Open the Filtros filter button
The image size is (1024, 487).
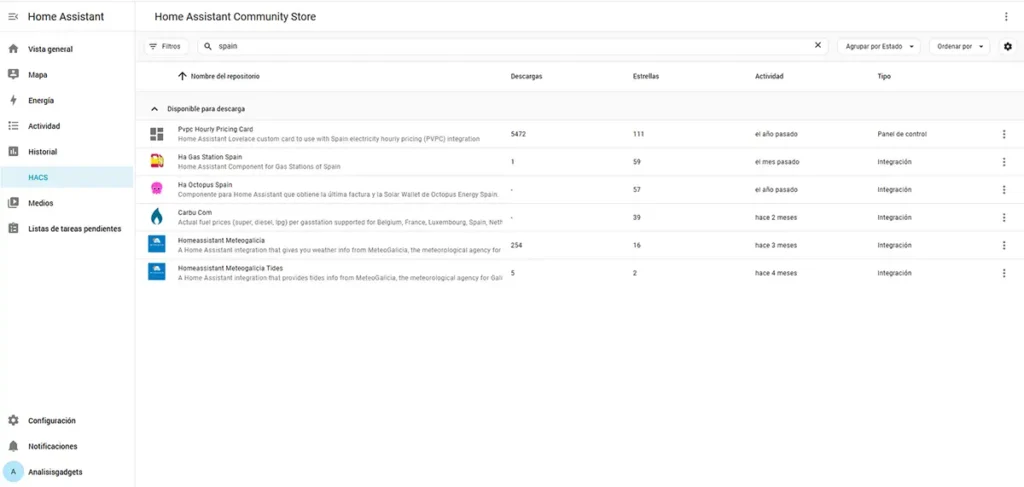pyautogui.click(x=165, y=46)
